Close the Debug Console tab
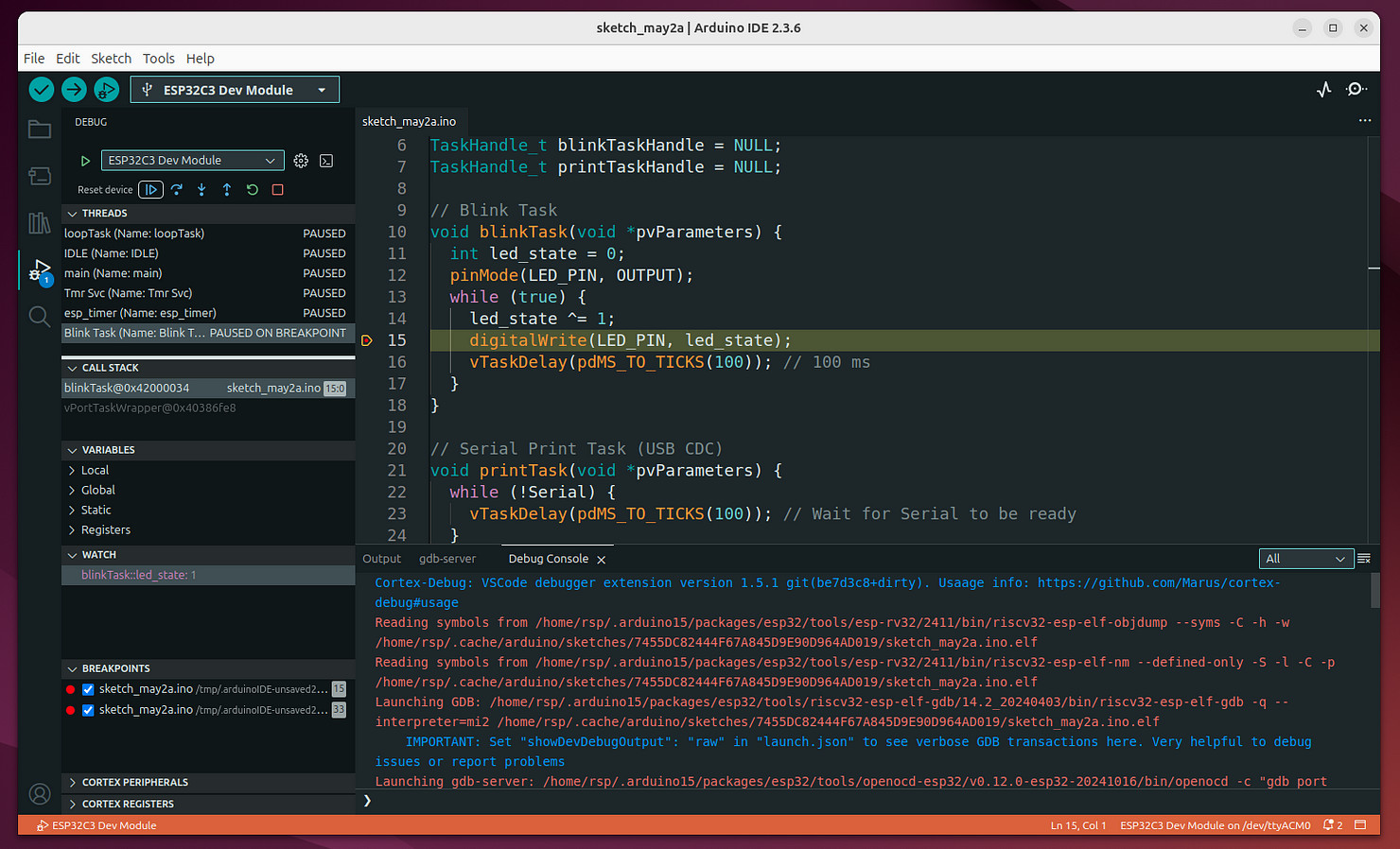The width and height of the screenshot is (1400, 849). click(x=602, y=560)
